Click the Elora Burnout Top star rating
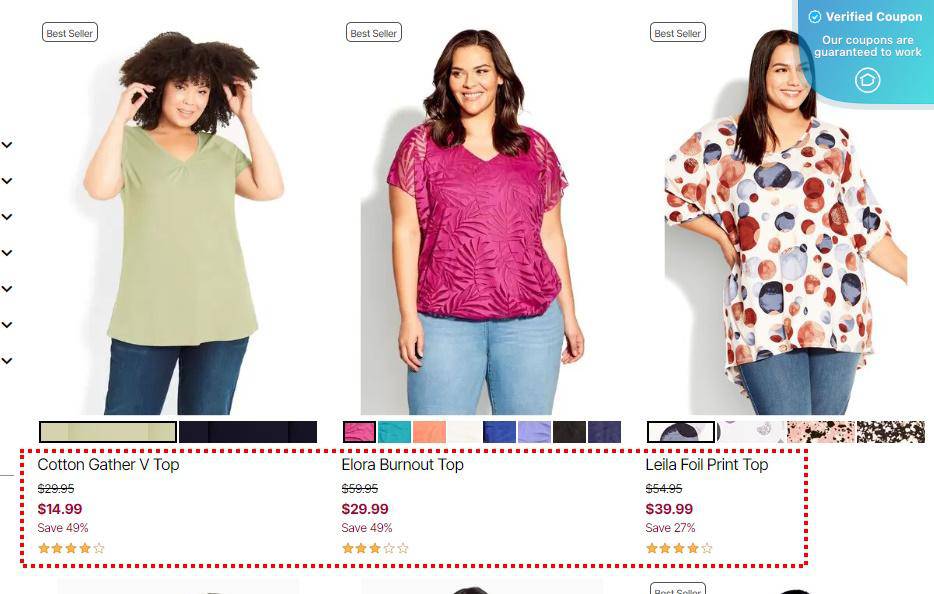 375,548
